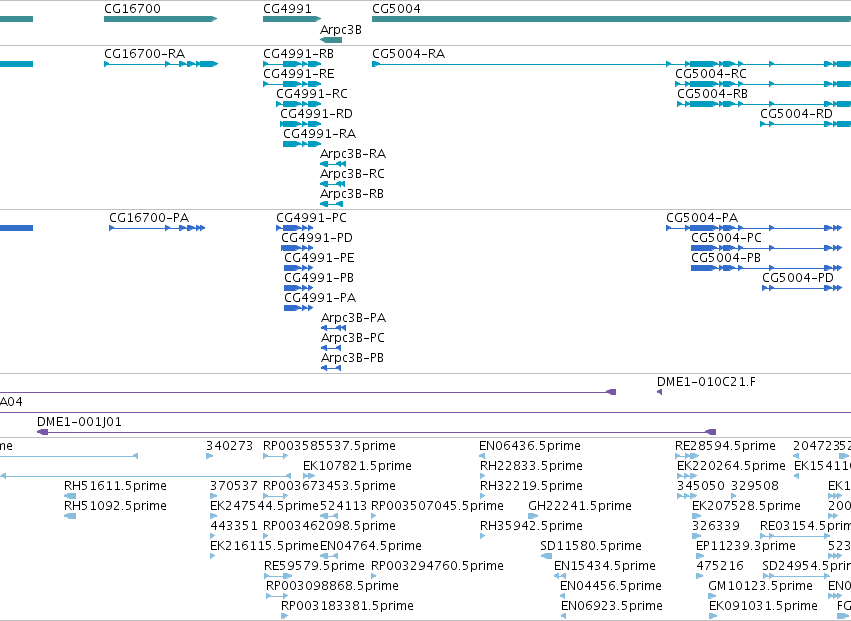Click the Arpc3B-RA transcript label
This screenshot has height=621, width=851.
[x=353, y=154]
